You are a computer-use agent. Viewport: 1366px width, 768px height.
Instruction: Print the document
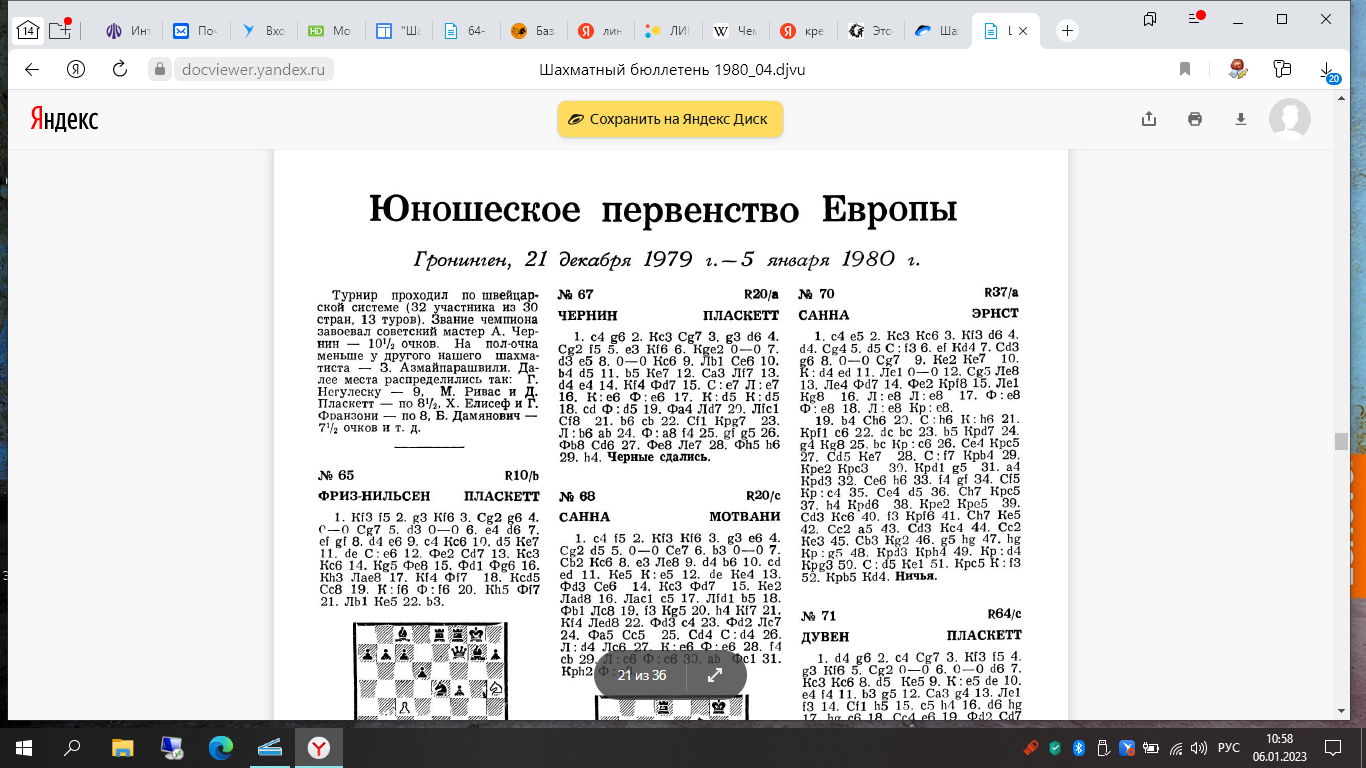tap(1195, 119)
